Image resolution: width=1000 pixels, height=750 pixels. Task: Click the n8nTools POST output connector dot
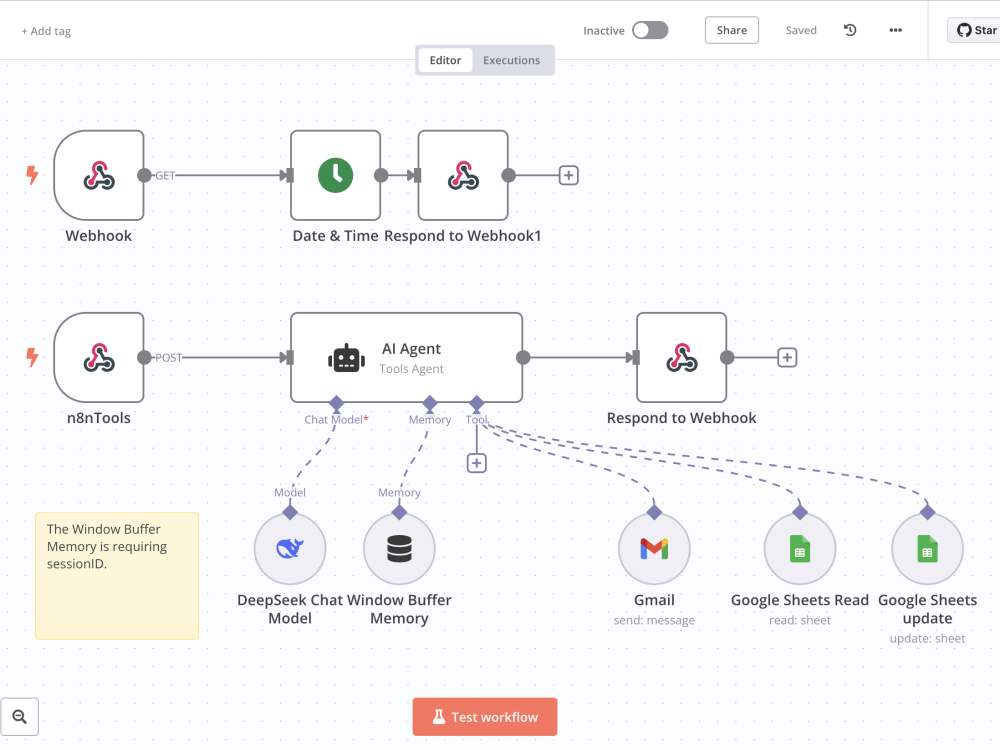[x=145, y=357]
